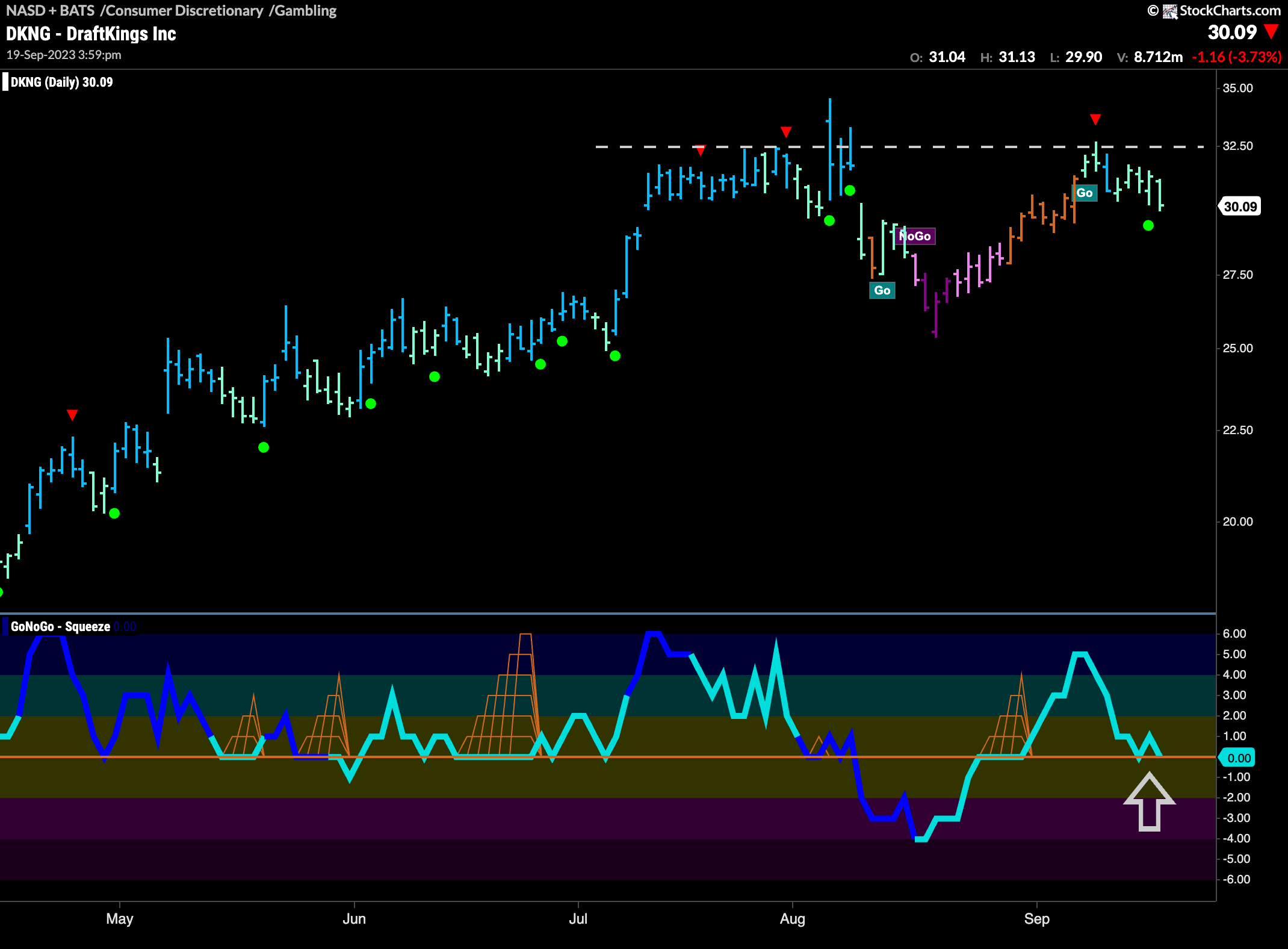The image size is (1288, 949).
Task: Click the low value 29.90
Action: (x=1083, y=57)
